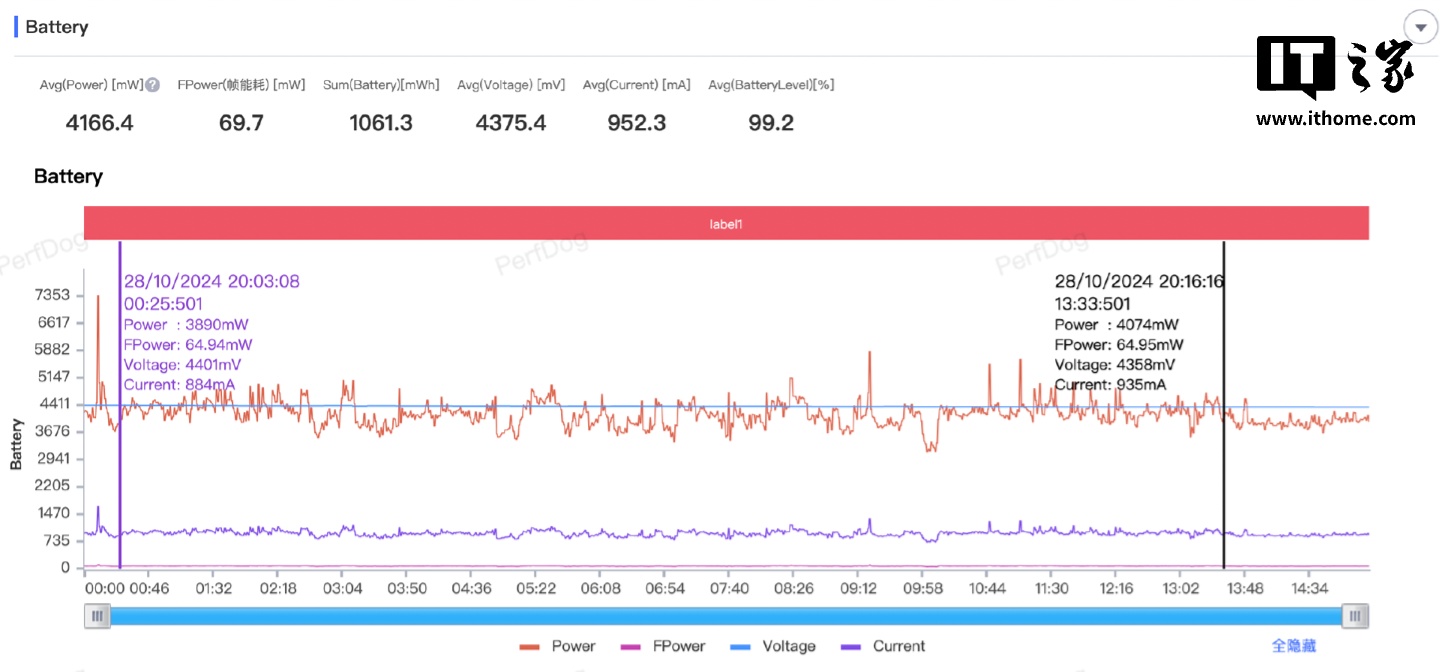The width and height of the screenshot is (1440, 672).
Task: Click the right handle of the time range slider
Action: point(1356,617)
